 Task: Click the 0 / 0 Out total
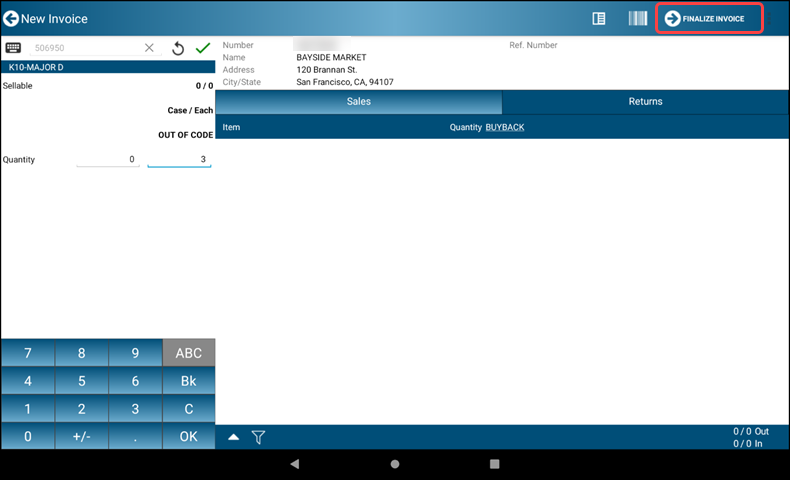751,432
